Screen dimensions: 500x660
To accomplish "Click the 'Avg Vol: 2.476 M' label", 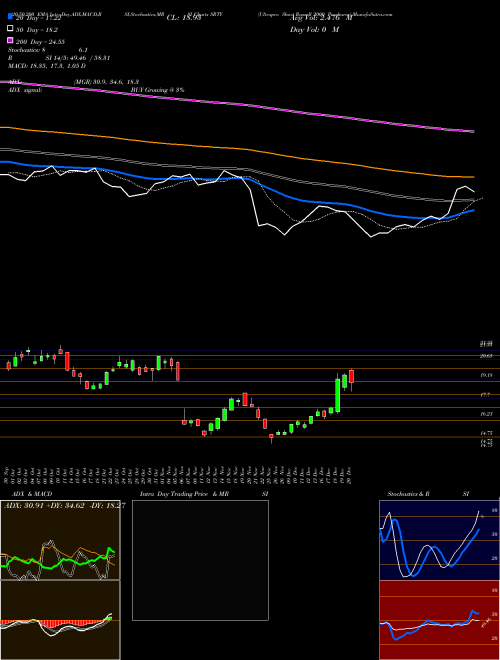I will (x=321, y=18).
